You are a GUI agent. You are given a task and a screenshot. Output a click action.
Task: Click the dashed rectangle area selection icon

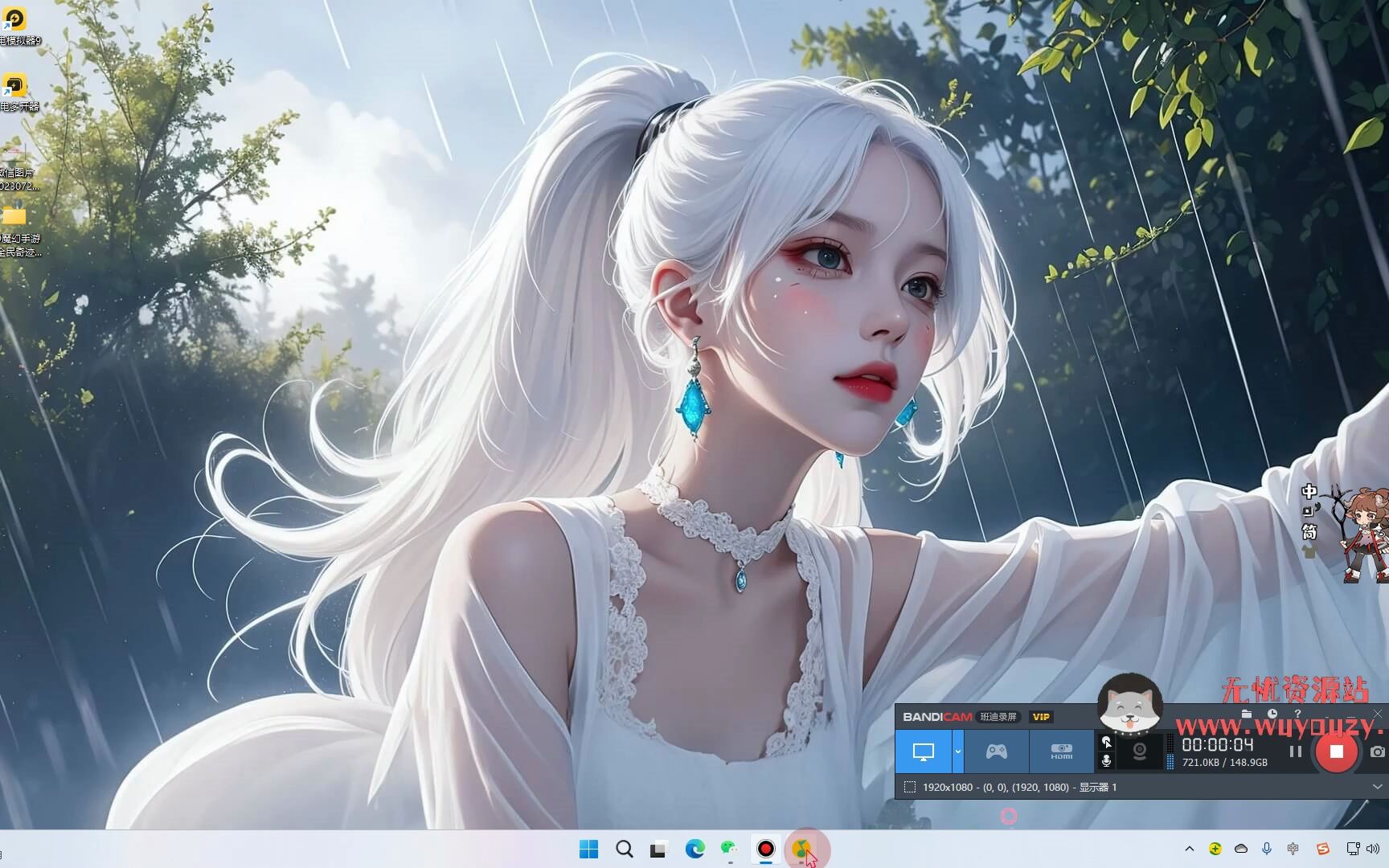tap(909, 787)
